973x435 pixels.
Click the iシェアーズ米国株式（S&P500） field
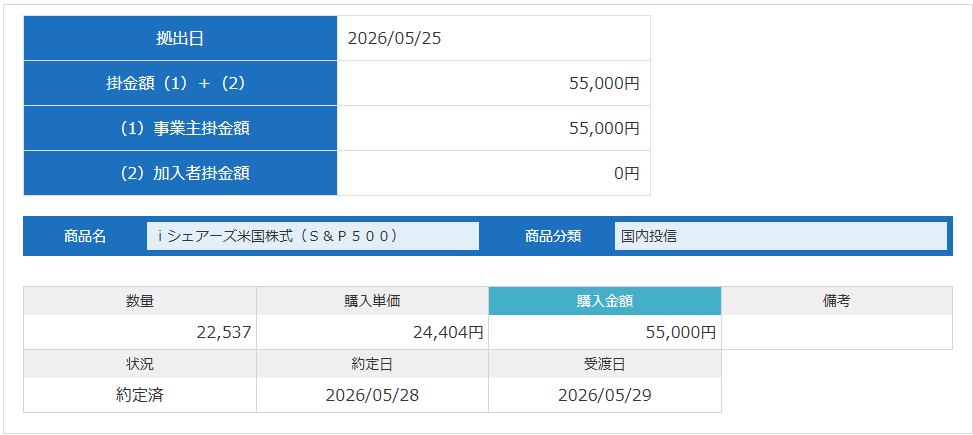coord(313,236)
